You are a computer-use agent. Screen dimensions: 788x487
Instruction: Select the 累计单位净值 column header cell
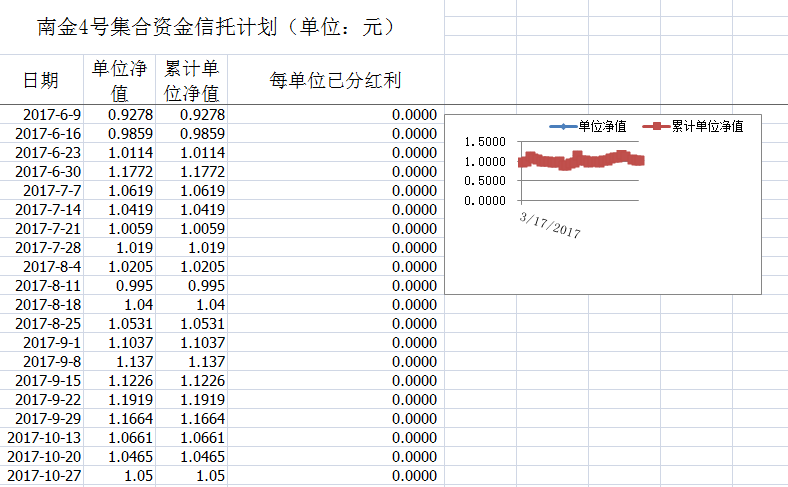(191, 80)
